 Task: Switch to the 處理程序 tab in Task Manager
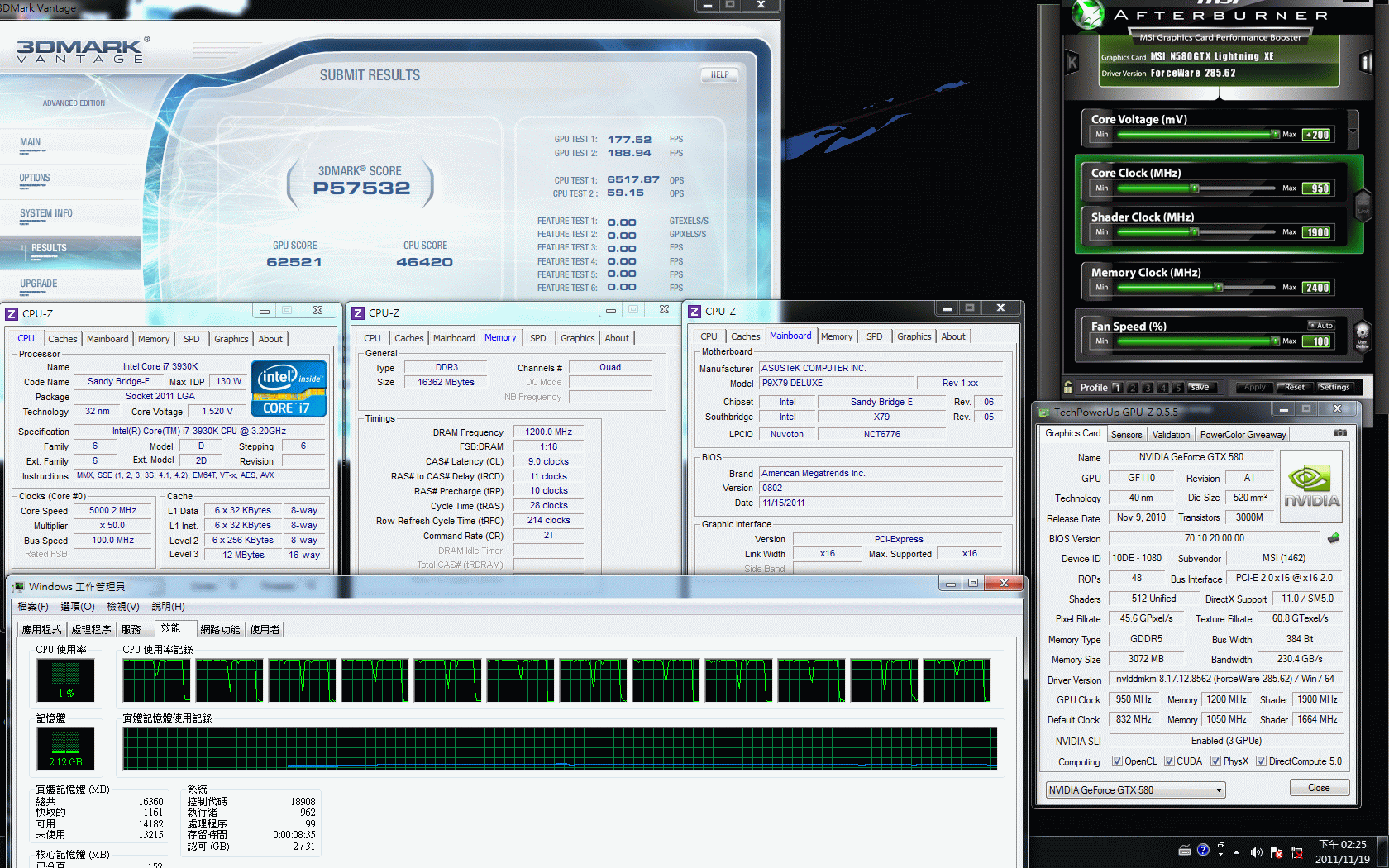tap(91, 630)
